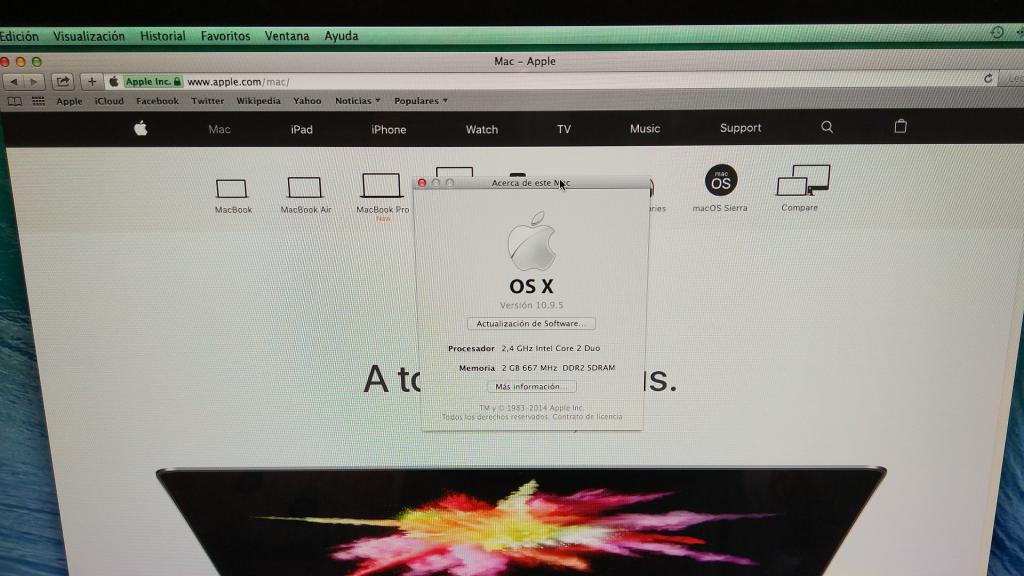Go forward with Safari's forward arrow
This screenshot has width=1024, height=576.
coord(33,82)
